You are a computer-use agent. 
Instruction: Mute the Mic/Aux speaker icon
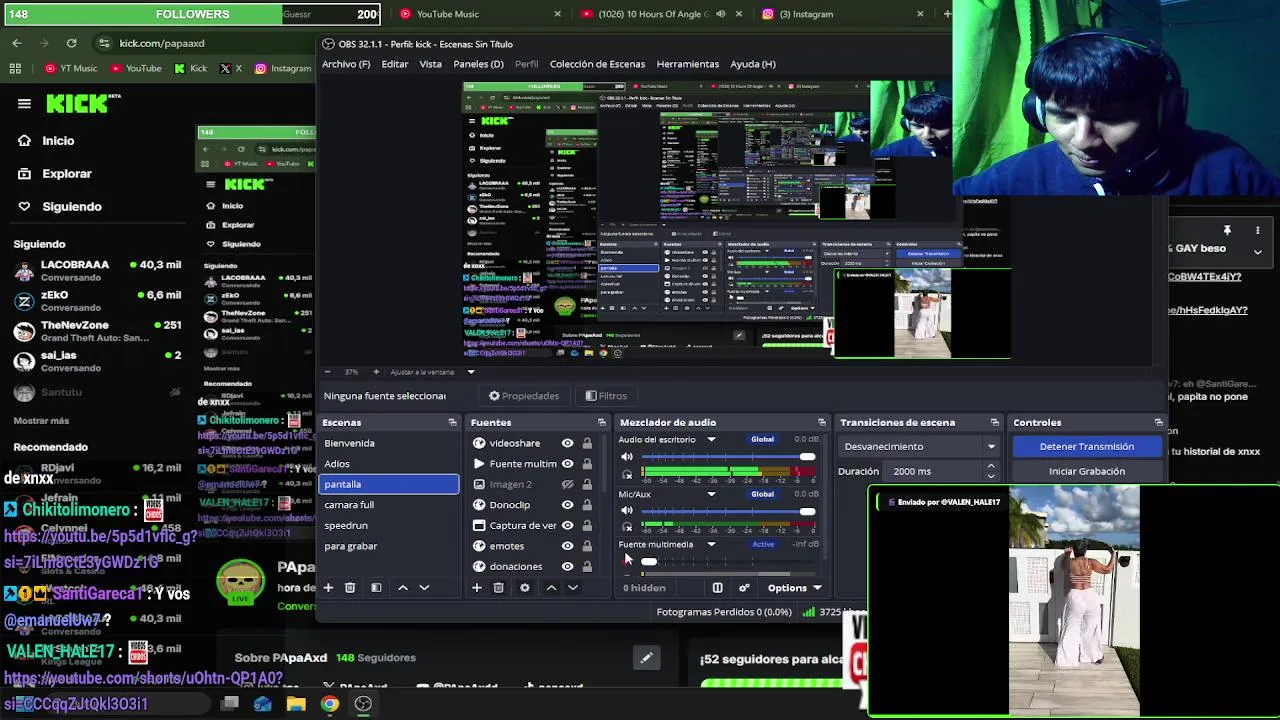pos(627,511)
